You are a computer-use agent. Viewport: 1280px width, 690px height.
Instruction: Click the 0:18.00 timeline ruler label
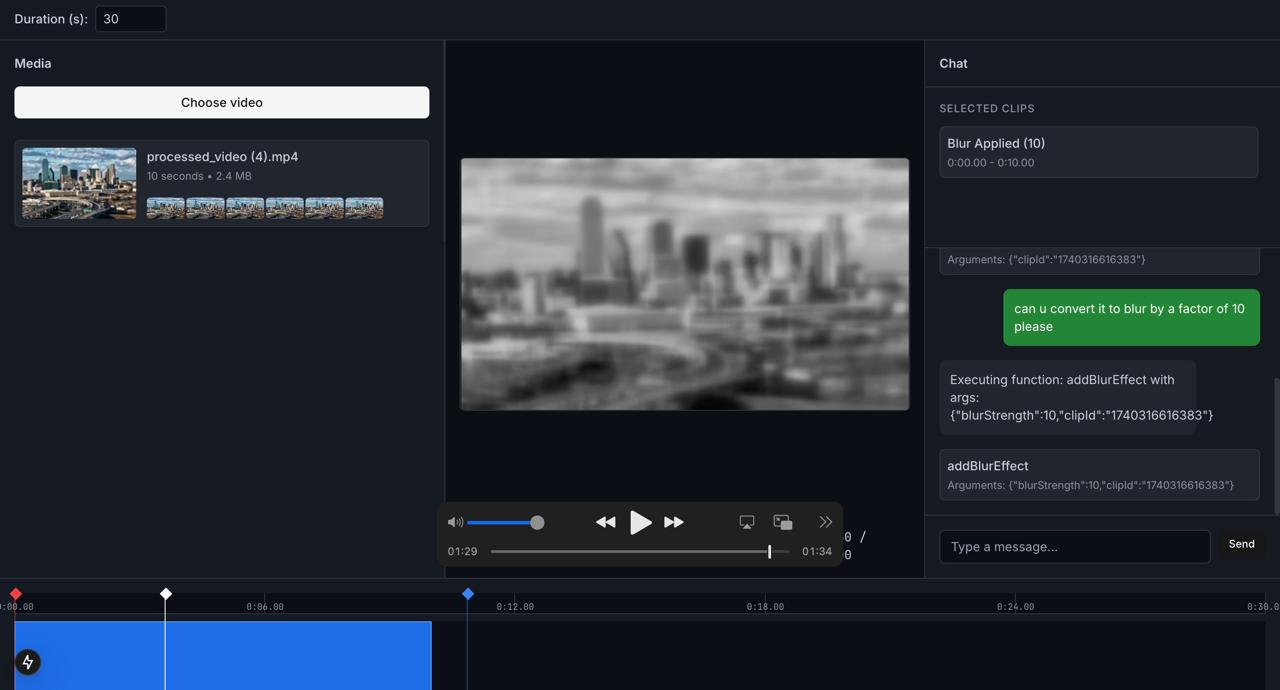click(x=765, y=607)
